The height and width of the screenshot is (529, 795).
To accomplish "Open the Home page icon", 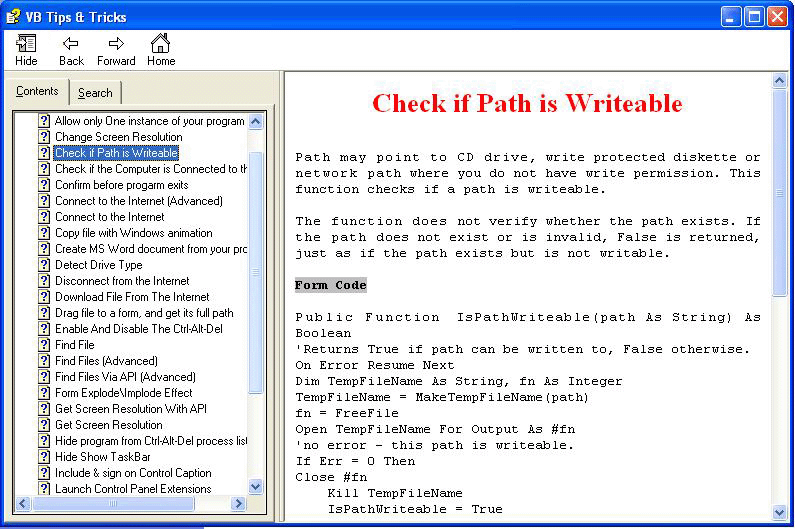I will coord(160,43).
